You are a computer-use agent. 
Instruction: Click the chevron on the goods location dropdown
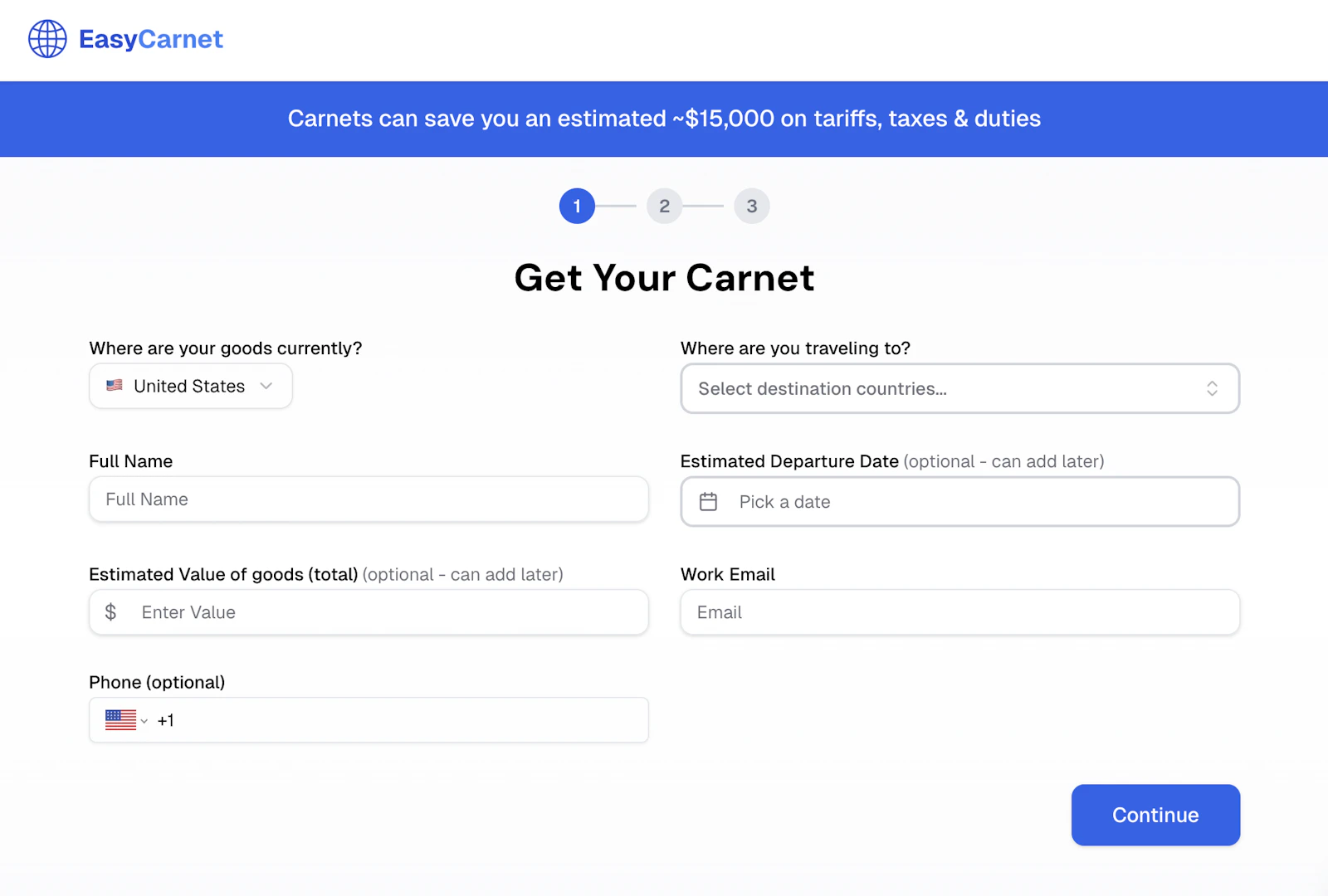tap(266, 386)
